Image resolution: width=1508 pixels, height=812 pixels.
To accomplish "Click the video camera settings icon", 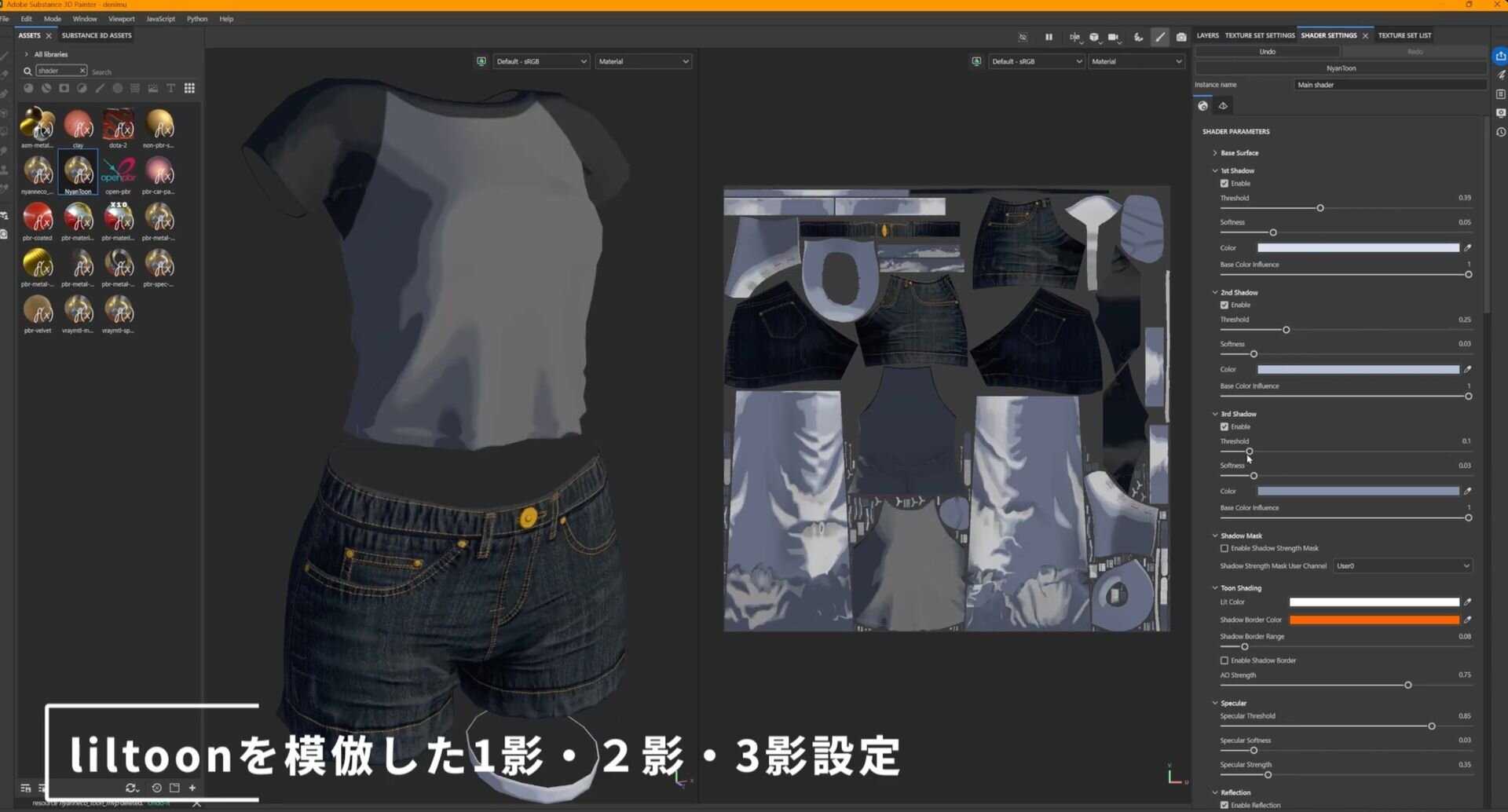I will point(1113,37).
